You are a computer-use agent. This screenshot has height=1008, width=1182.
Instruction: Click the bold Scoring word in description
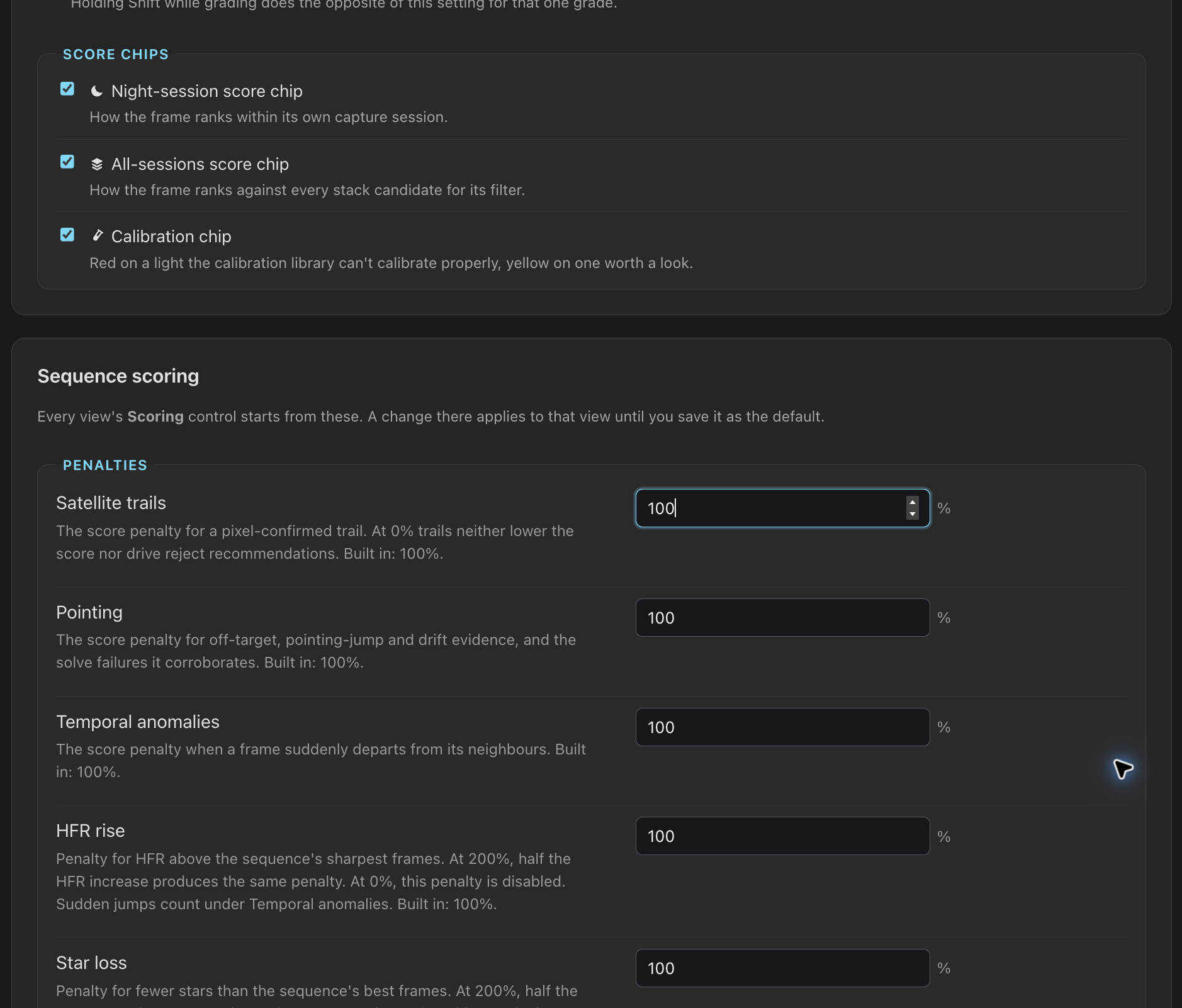pyautogui.click(x=155, y=417)
